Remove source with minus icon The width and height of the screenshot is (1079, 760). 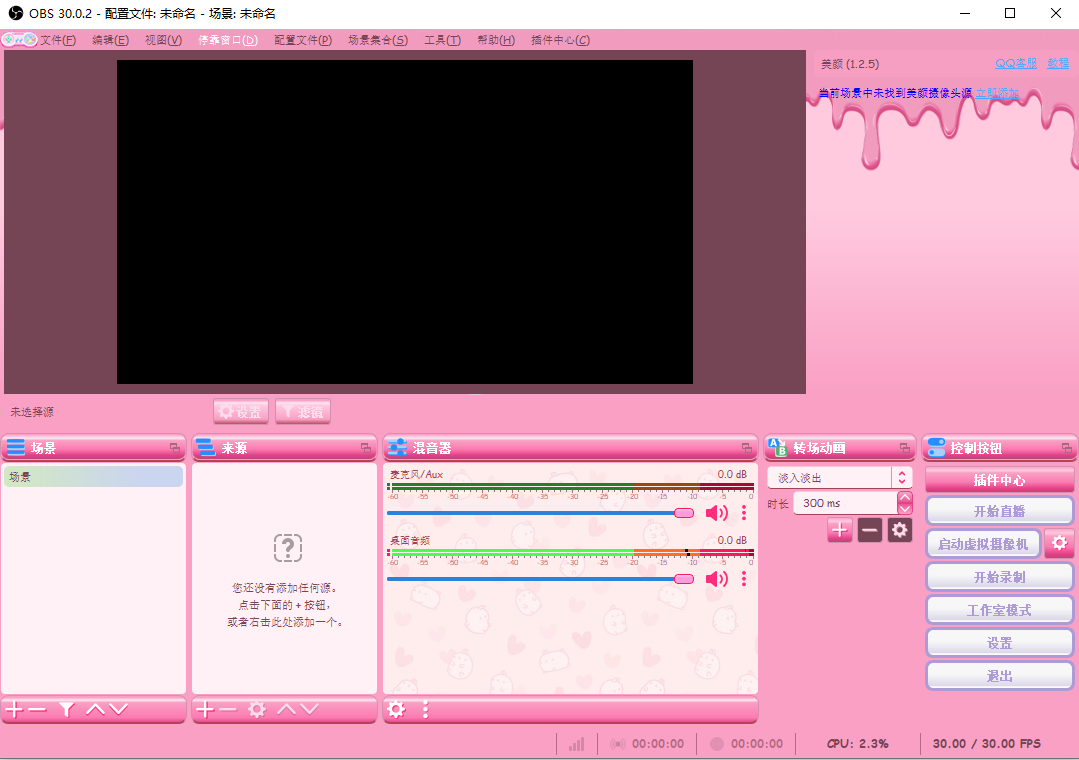(228, 709)
